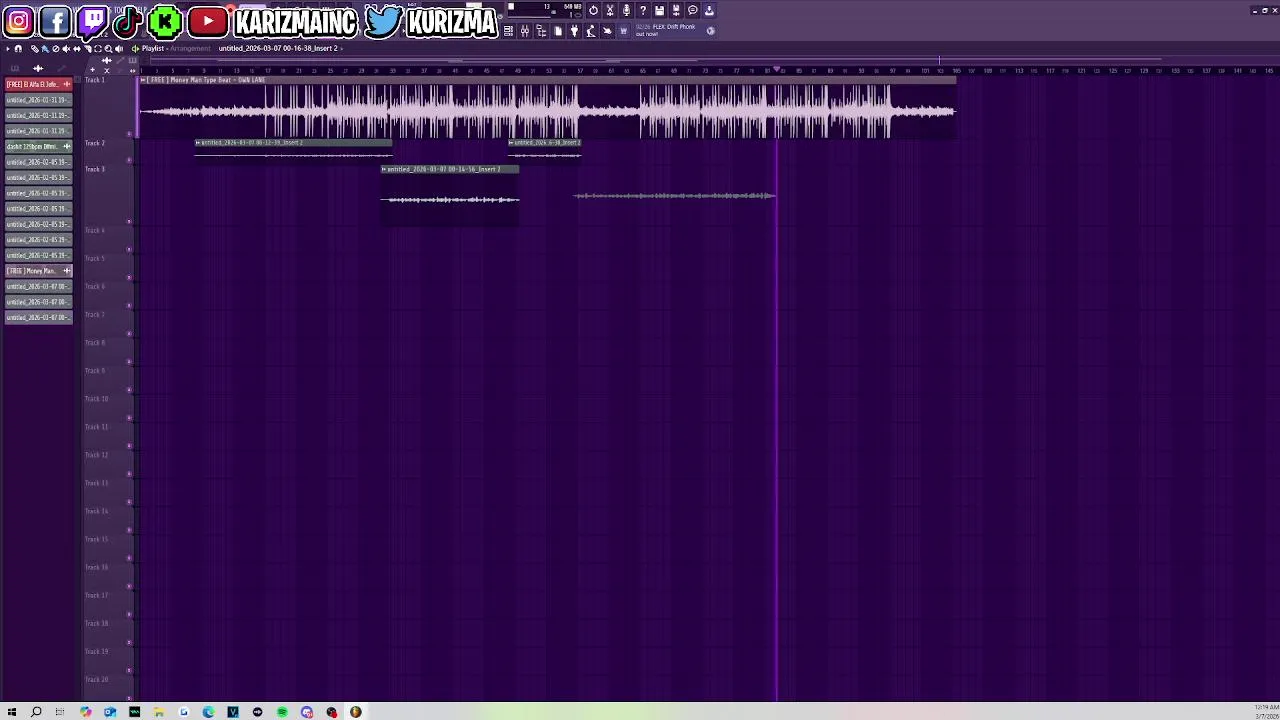Viewport: 1280px width, 720px height.
Task: Open the untitled_2026-03-07 00-16-38_Insert 2 clip selector
Action: [278, 48]
